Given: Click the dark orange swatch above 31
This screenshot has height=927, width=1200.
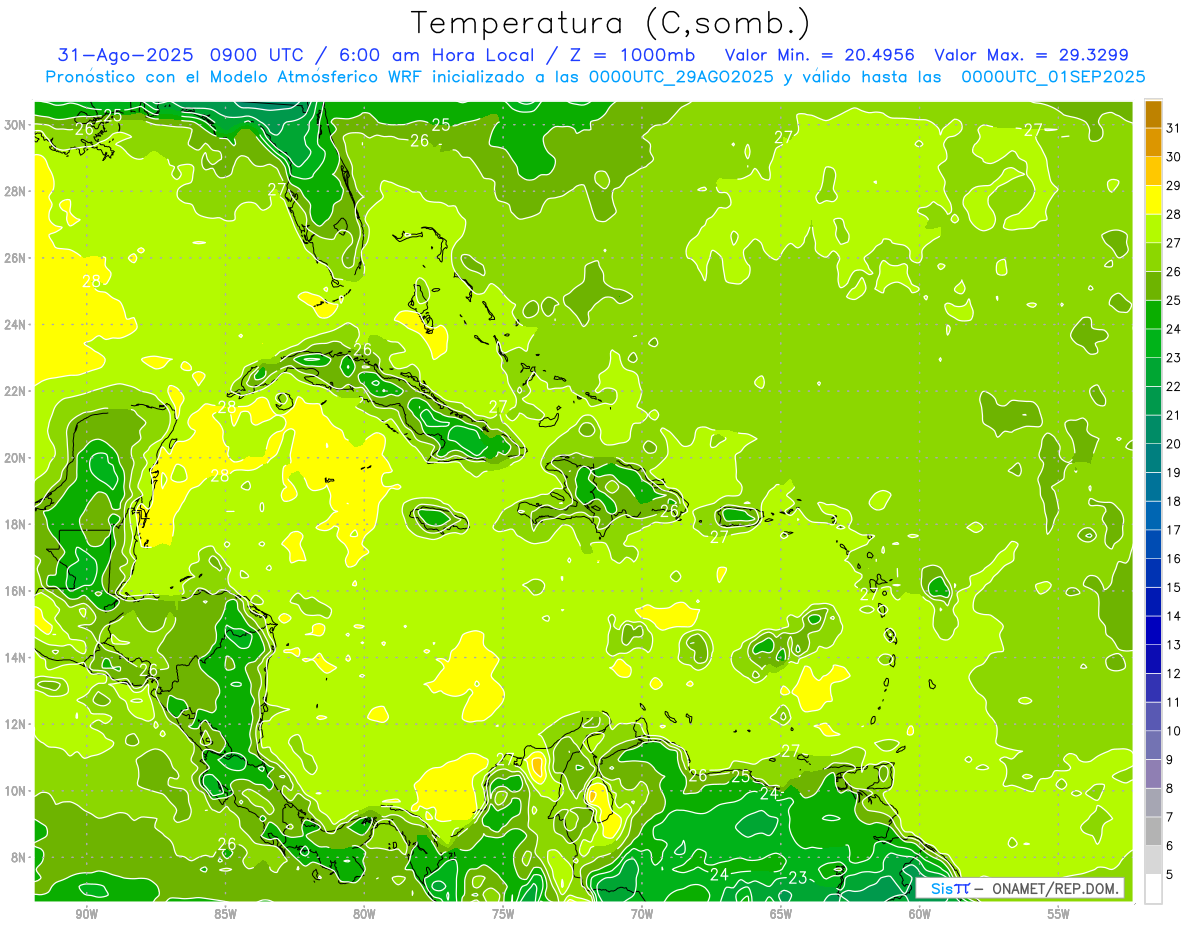Looking at the screenshot, I should (x=1153, y=113).
